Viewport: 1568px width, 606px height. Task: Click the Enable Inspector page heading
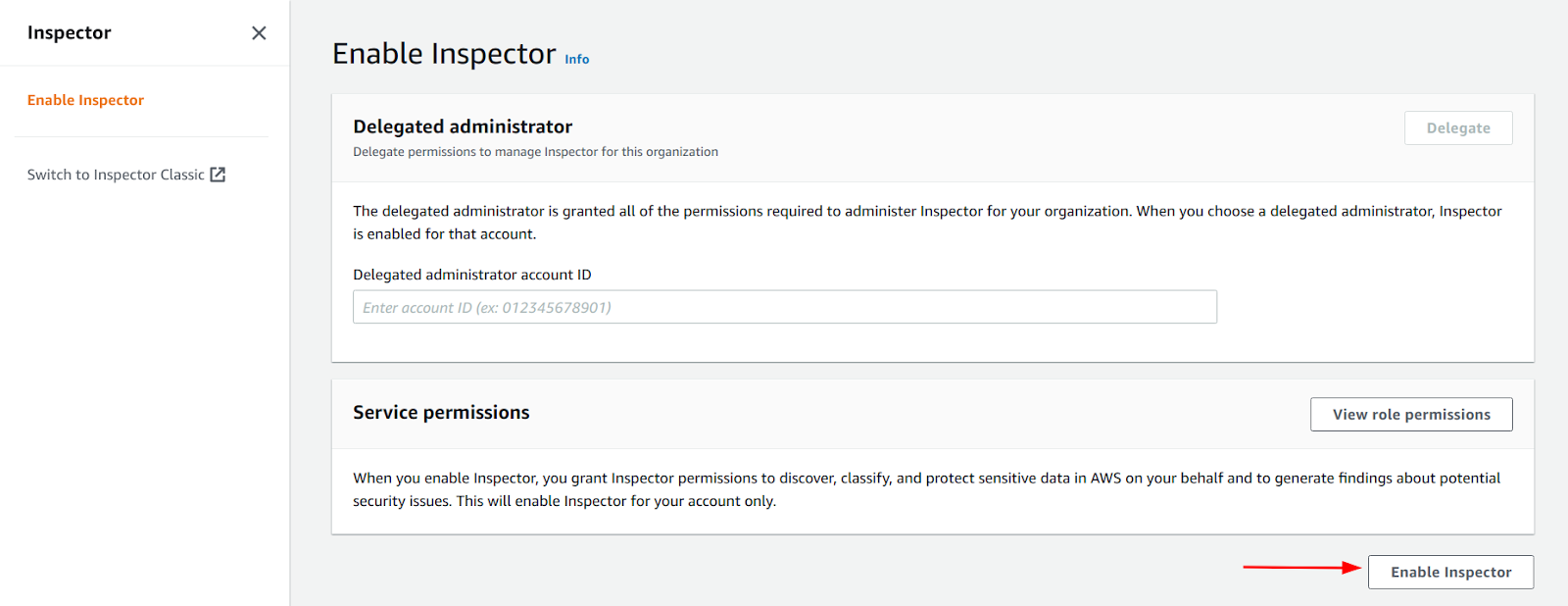[446, 53]
